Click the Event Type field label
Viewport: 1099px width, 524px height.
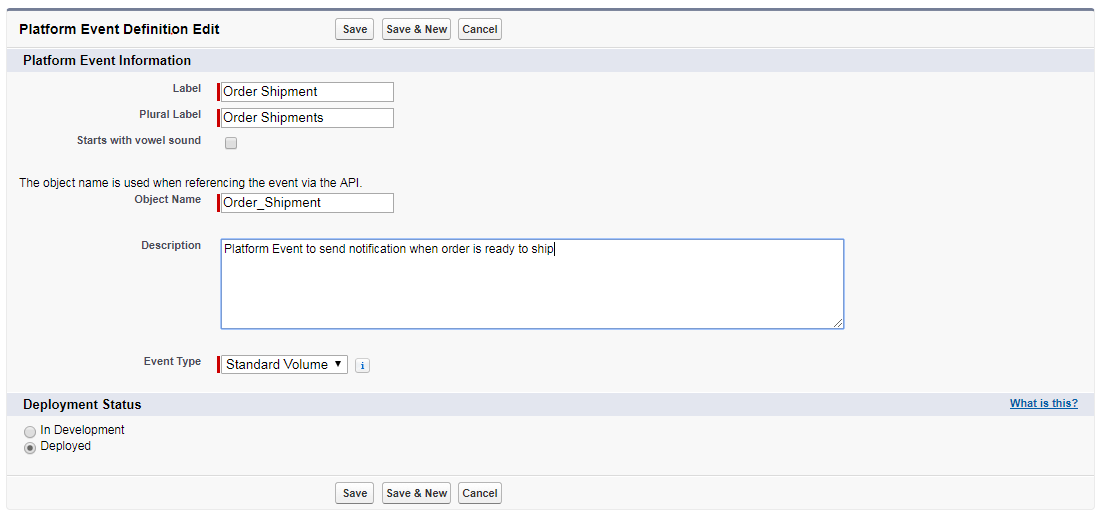pos(172,361)
